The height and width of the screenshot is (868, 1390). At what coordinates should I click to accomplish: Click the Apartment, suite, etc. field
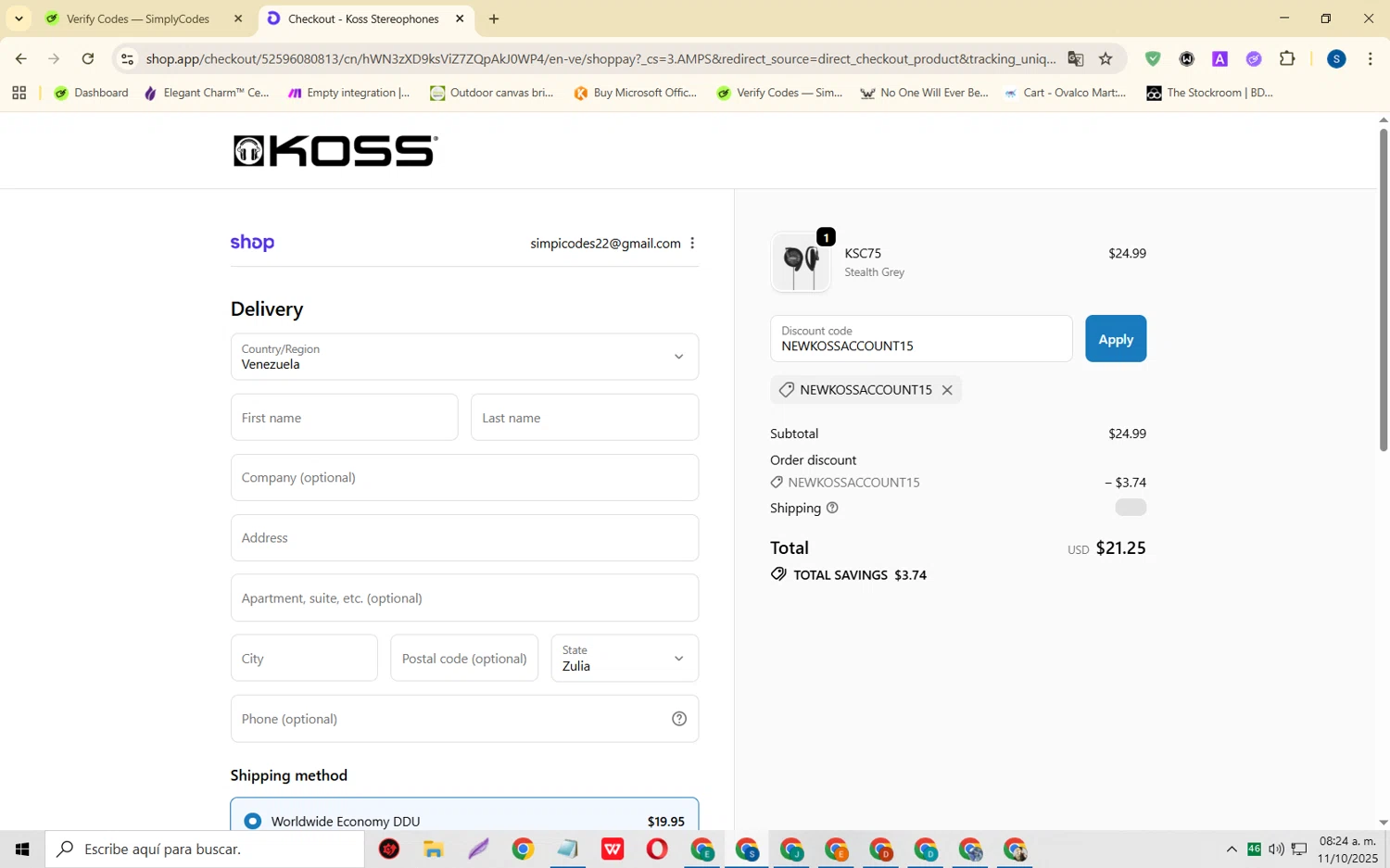(464, 598)
